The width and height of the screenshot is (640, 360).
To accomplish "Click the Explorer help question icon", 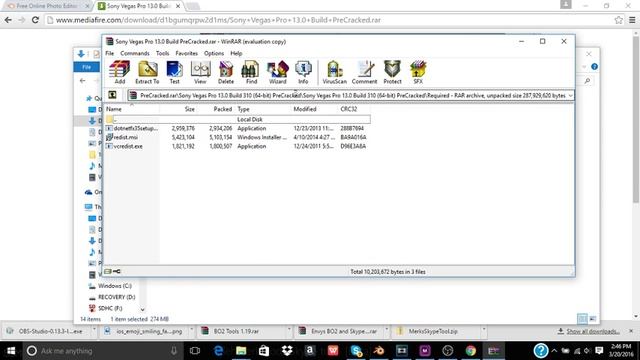I will coord(594,67).
